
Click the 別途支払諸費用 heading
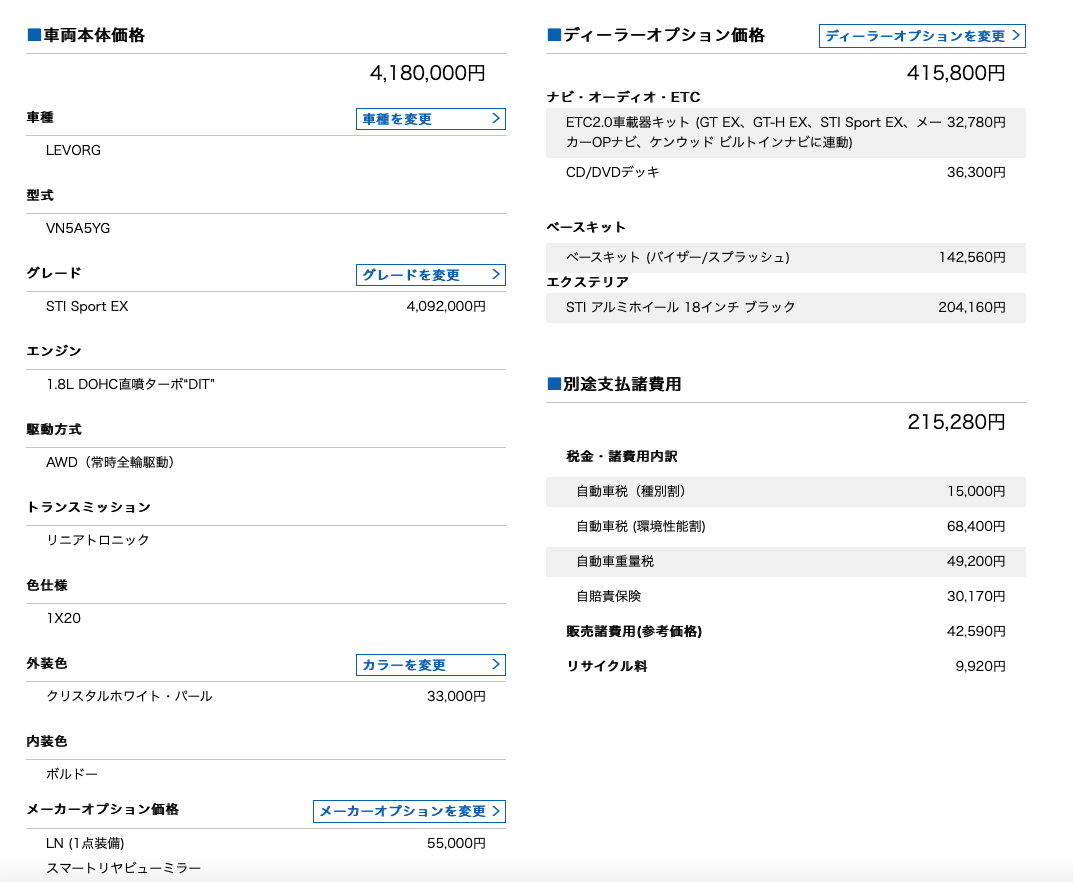614,385
